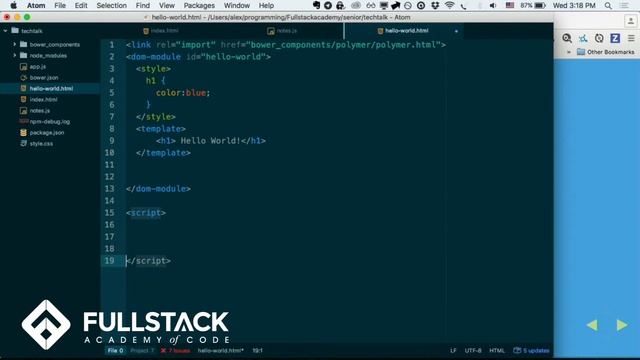Open Dropbox in the menu bar
The image size is (640, 360).
pyautogui.click(x=435, y=5)
